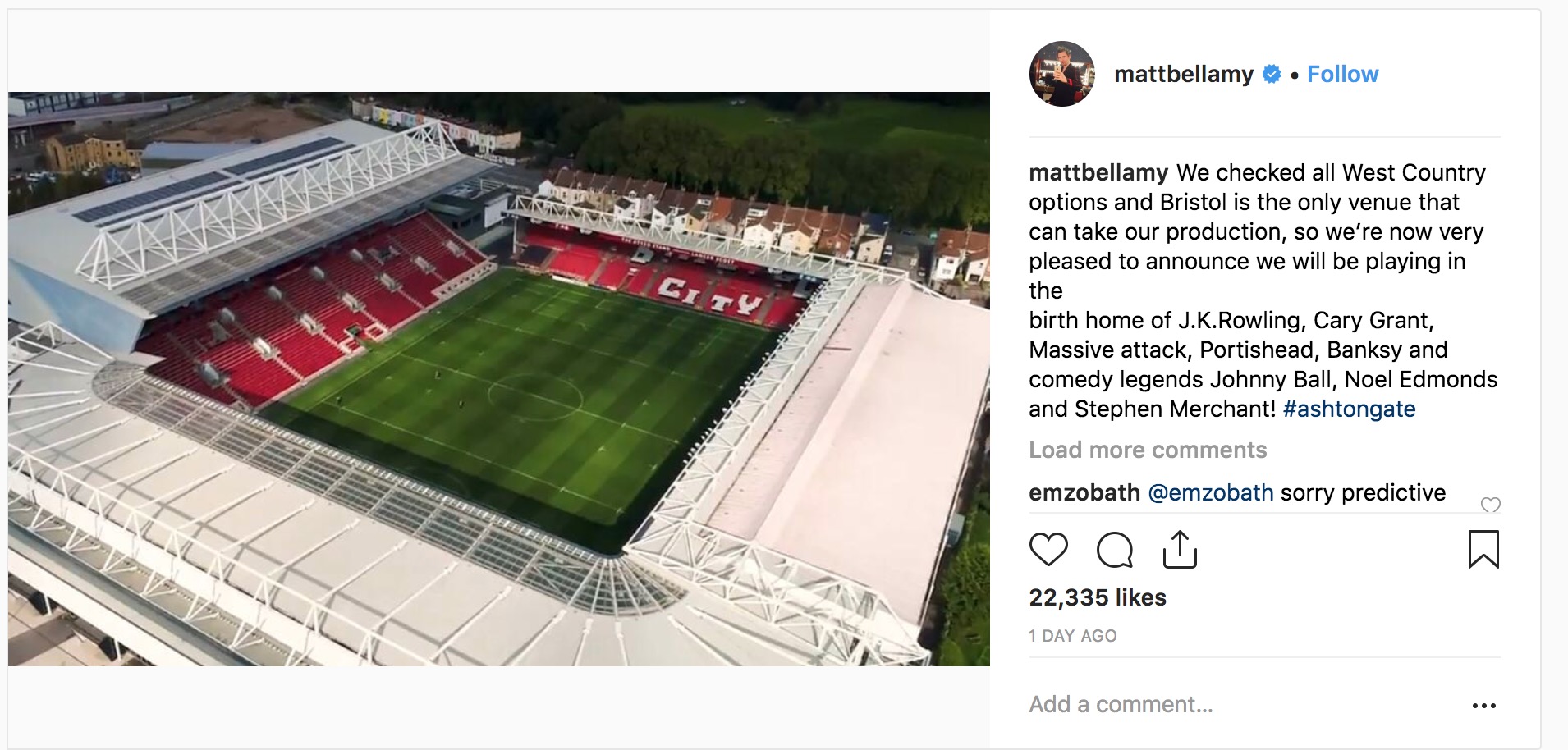Screen dimensions: 1568x750
Task: Click the share upload arrow icon
Action: point(1180,550)
